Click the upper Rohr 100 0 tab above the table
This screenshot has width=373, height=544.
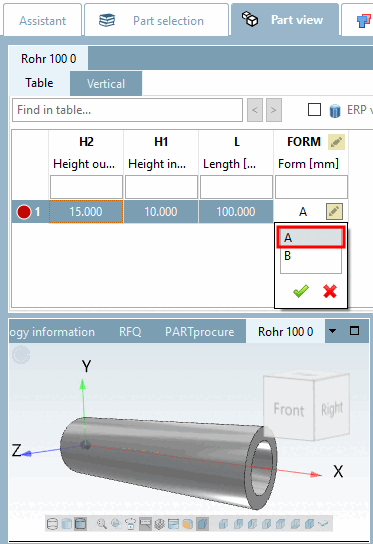click(48, 59)
